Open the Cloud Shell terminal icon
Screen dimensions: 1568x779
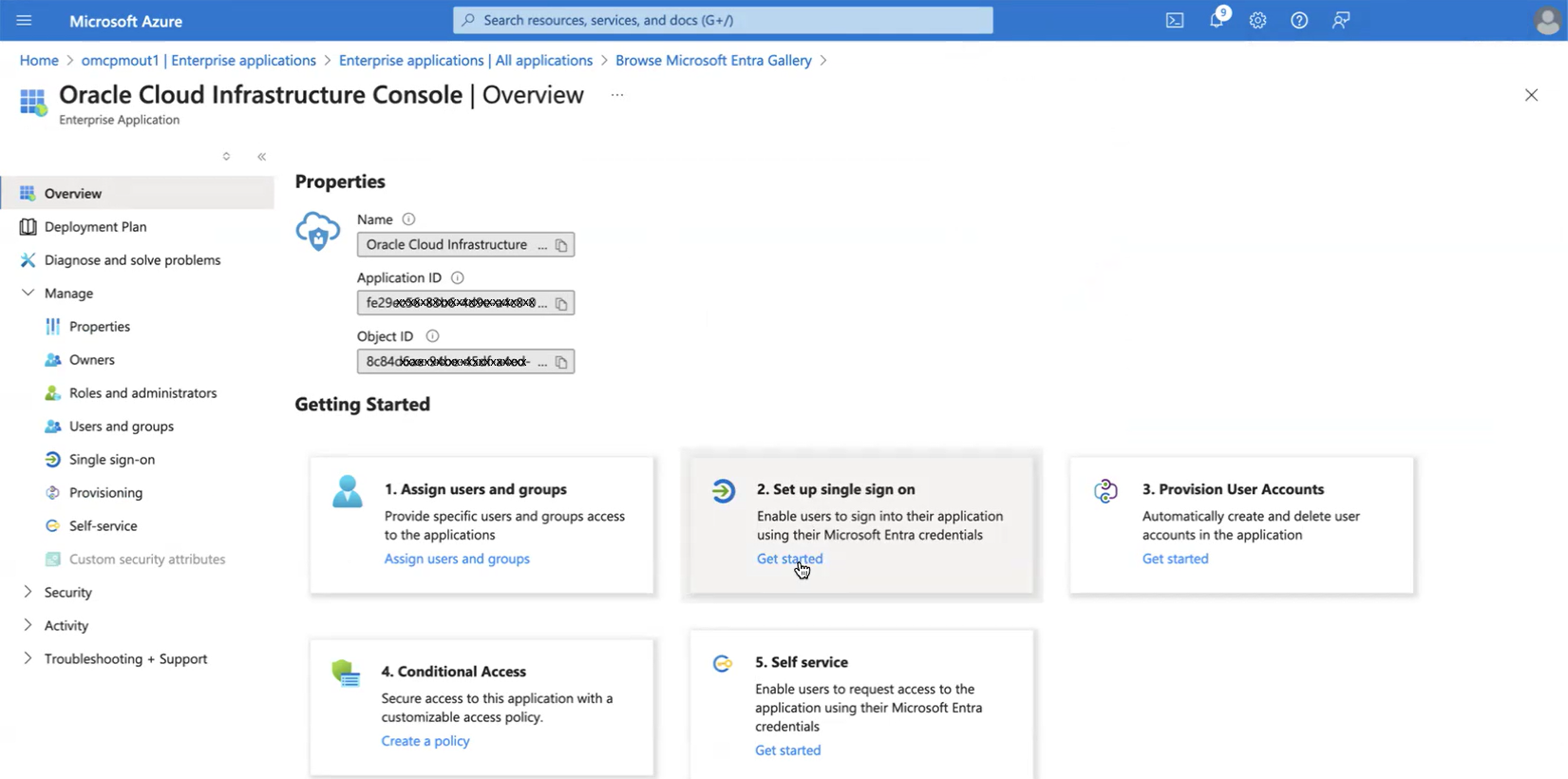pyautogui.click(x=1175, y=21)
